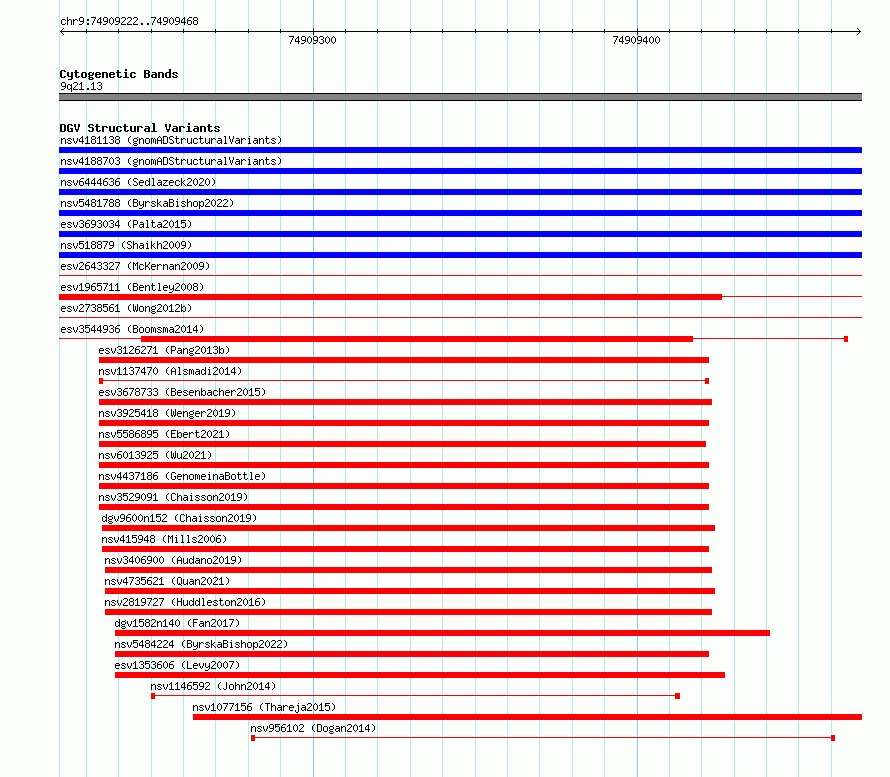Image resolution: width=890 pixels, height=777 pixels.
Task: Click nsv2819727 (Huddleston2016) label
Action: pyautogui.click(x=185, y=602)
